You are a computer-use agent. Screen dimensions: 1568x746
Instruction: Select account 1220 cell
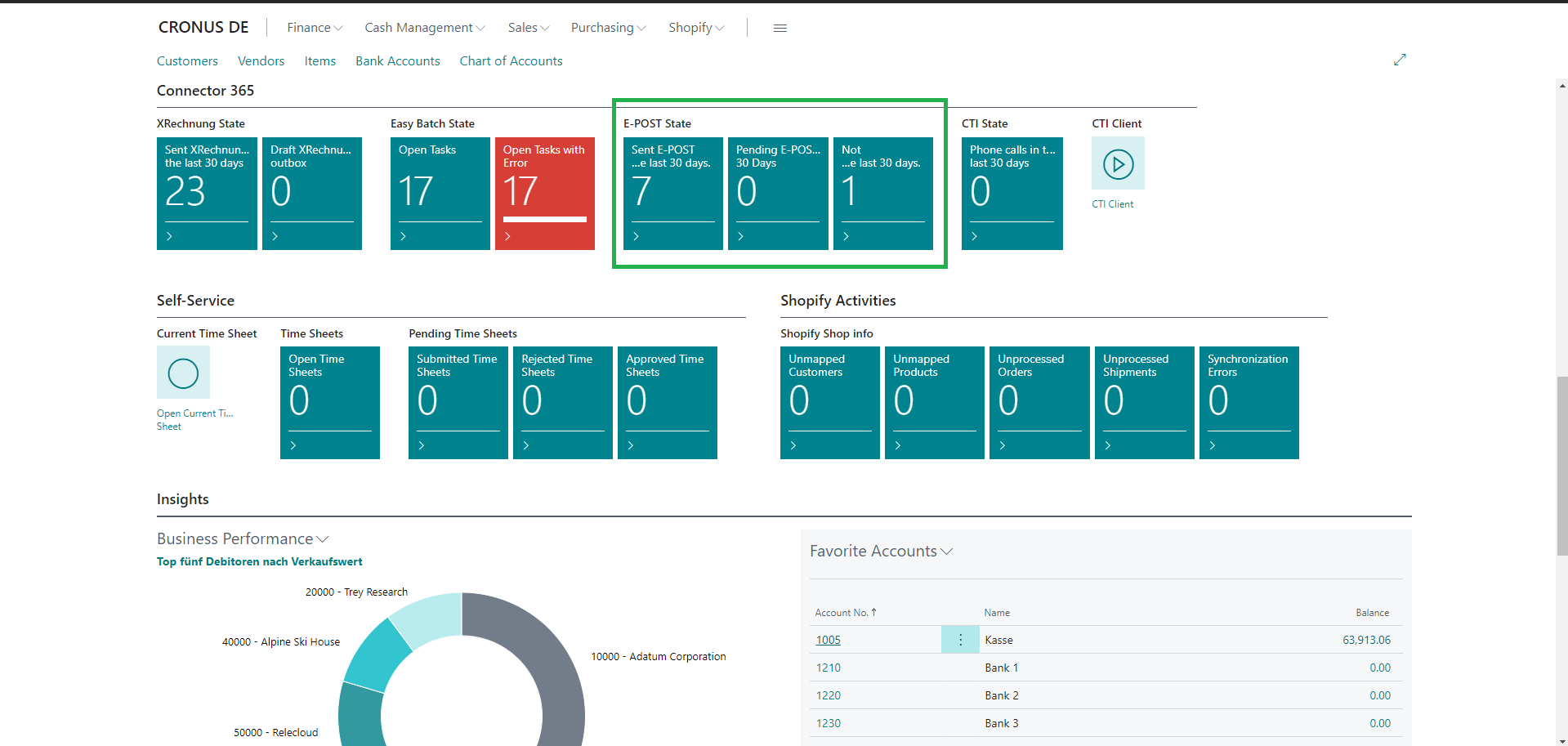click(x=828, y=695)
